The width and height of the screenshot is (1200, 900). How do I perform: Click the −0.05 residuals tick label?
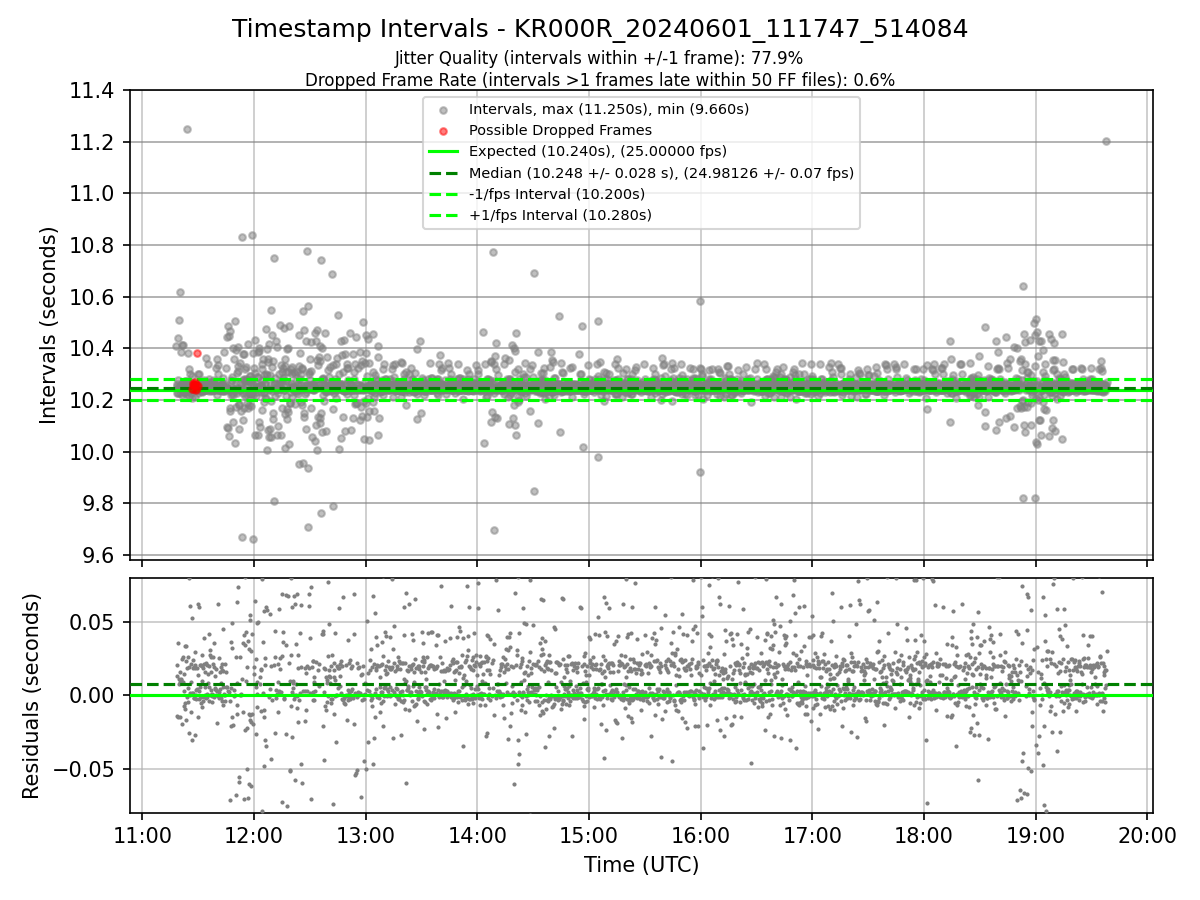[x=86, y=770]
